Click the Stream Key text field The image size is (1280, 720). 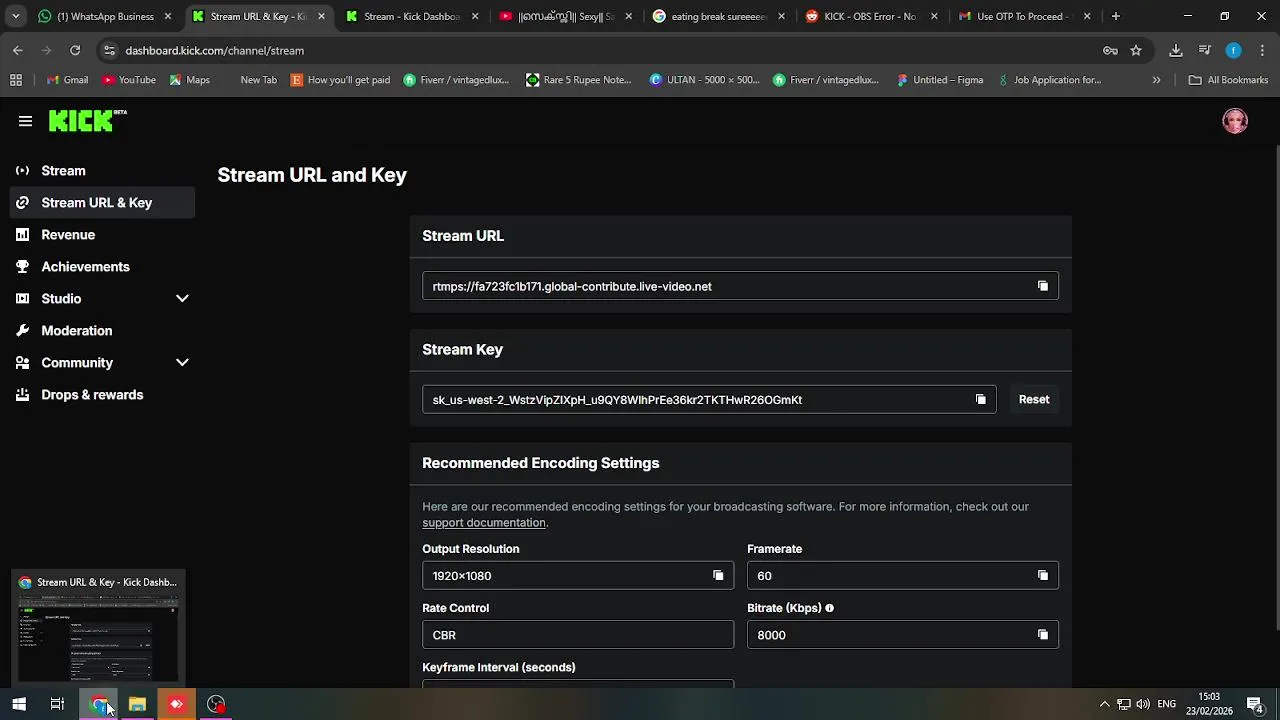[x=700, y=400]
